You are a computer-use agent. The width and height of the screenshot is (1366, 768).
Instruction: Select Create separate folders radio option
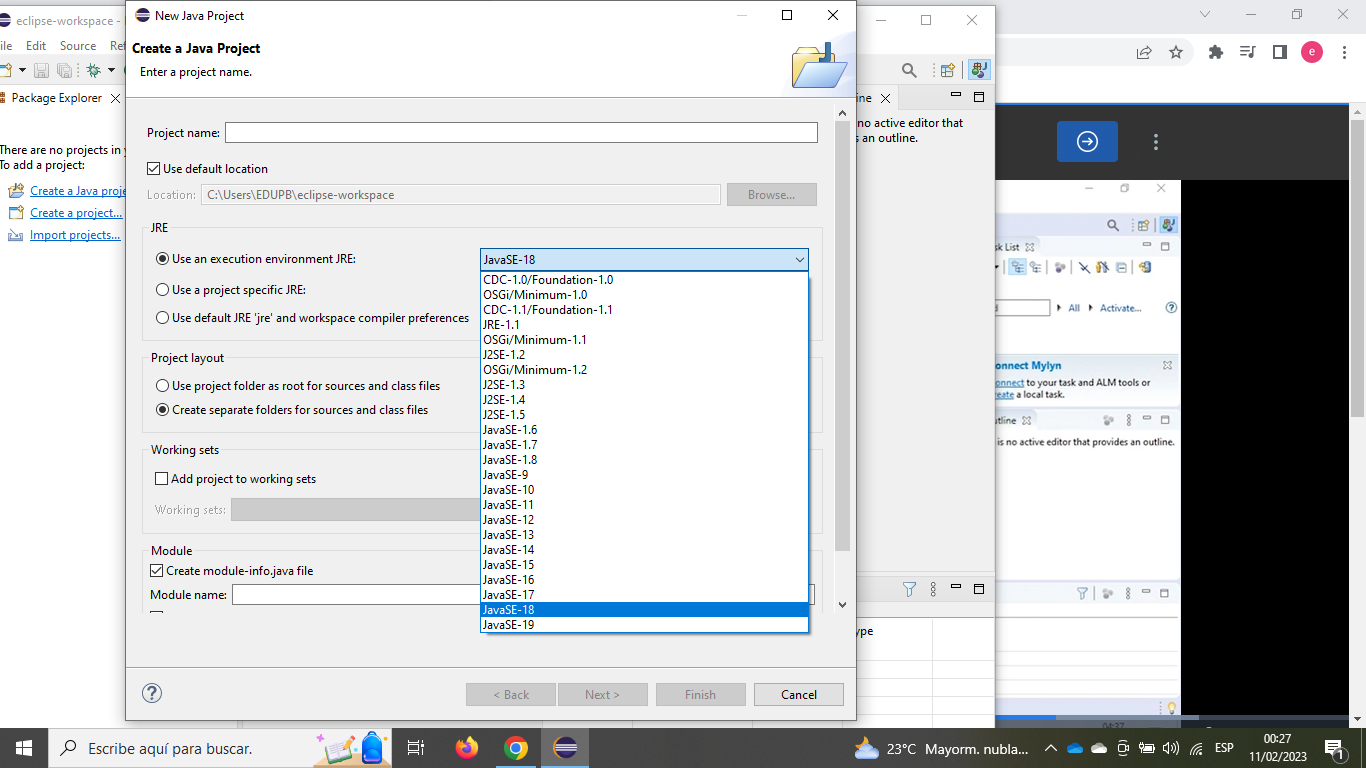(x=163, y=410)
